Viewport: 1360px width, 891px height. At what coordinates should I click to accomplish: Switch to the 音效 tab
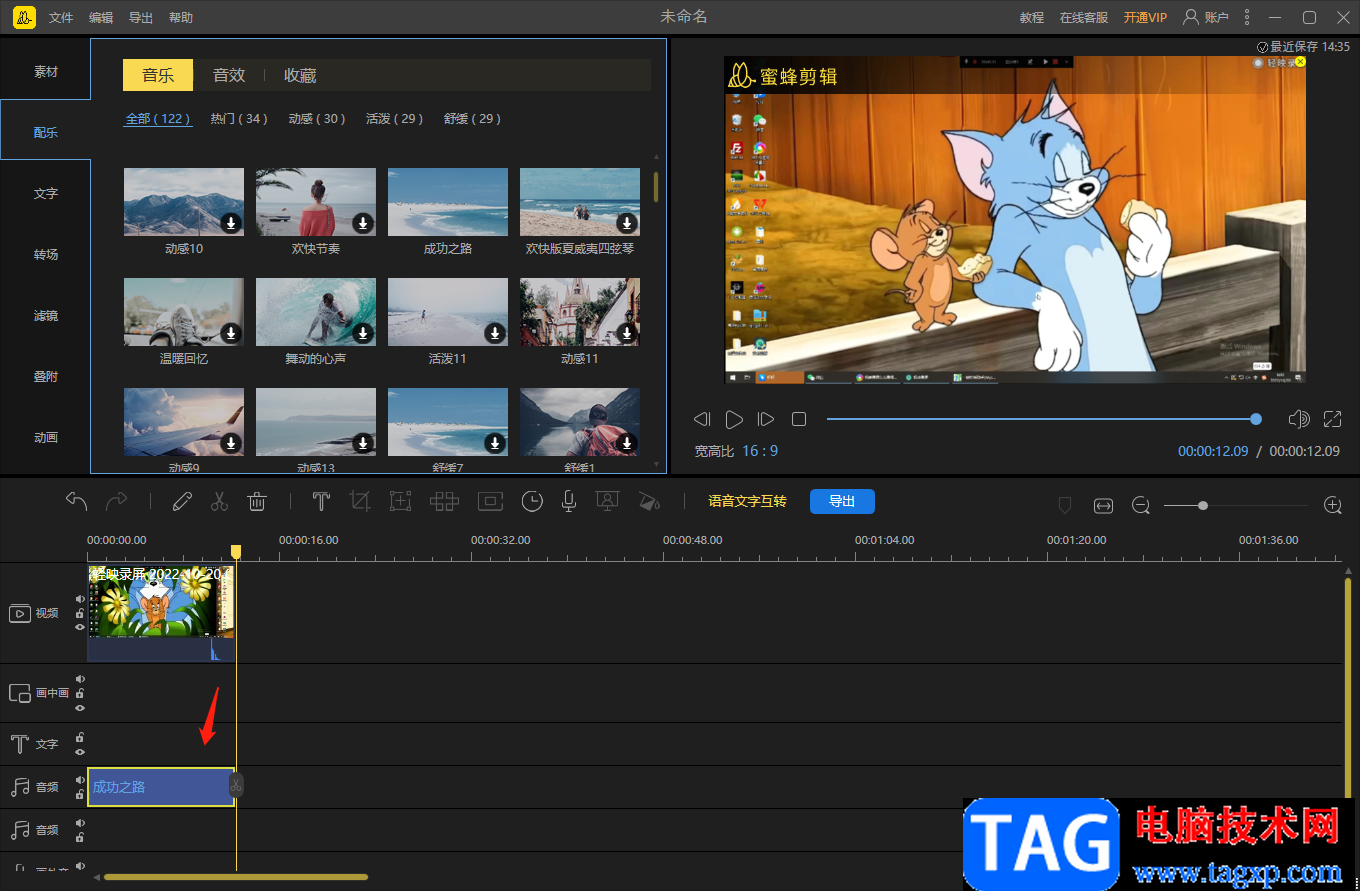229,75
